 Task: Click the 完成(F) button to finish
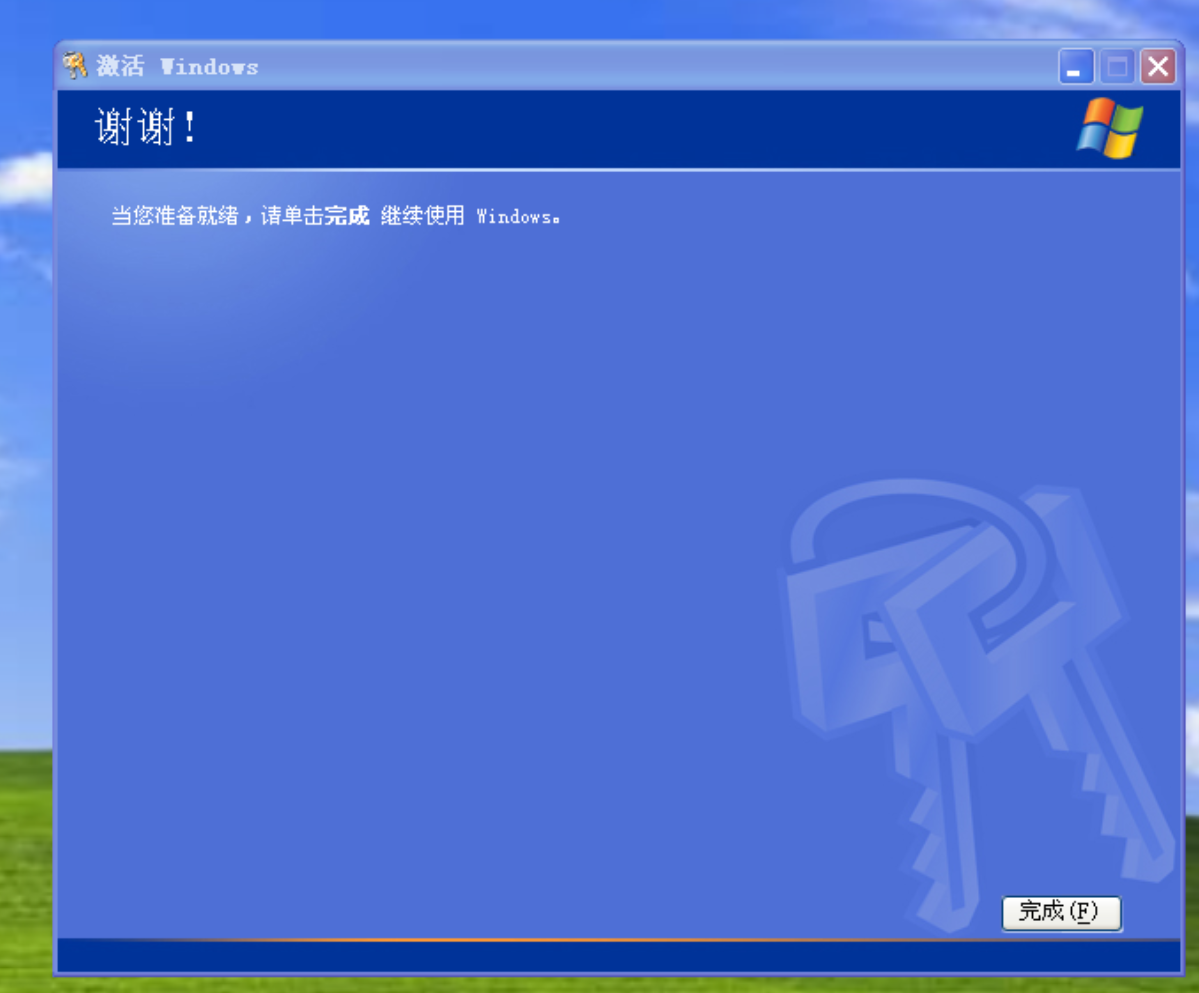(x=1061, y=912)
